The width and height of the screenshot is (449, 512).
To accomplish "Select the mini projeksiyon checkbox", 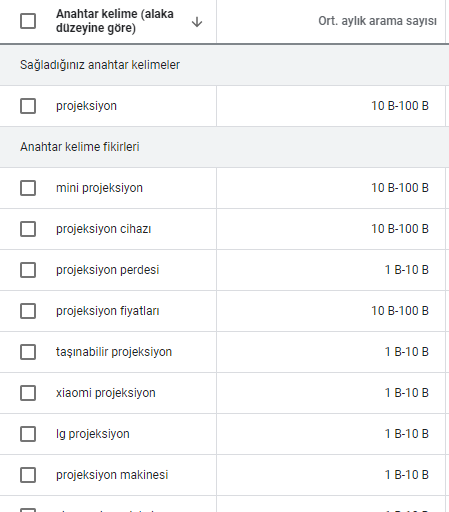I will (28, 188).
